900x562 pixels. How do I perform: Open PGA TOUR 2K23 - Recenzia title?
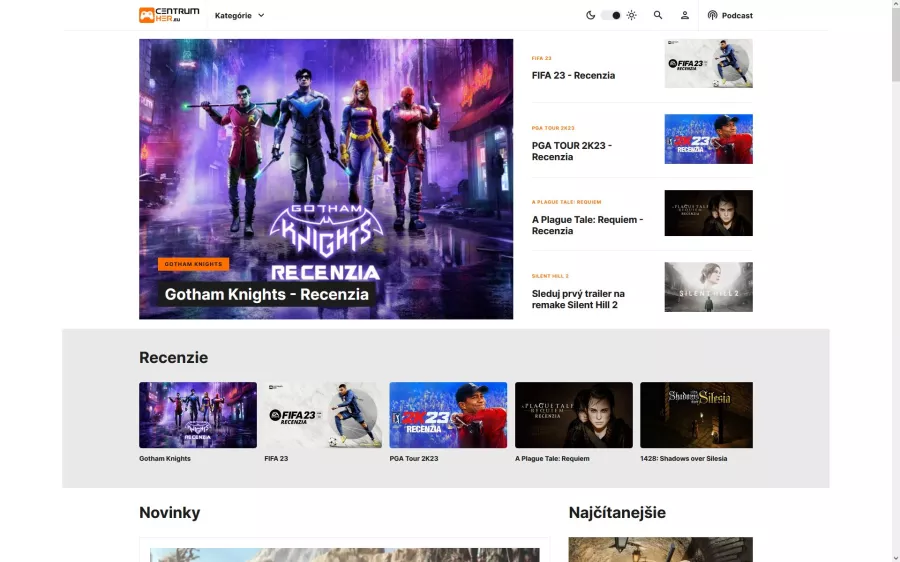(x=572, y=151)
